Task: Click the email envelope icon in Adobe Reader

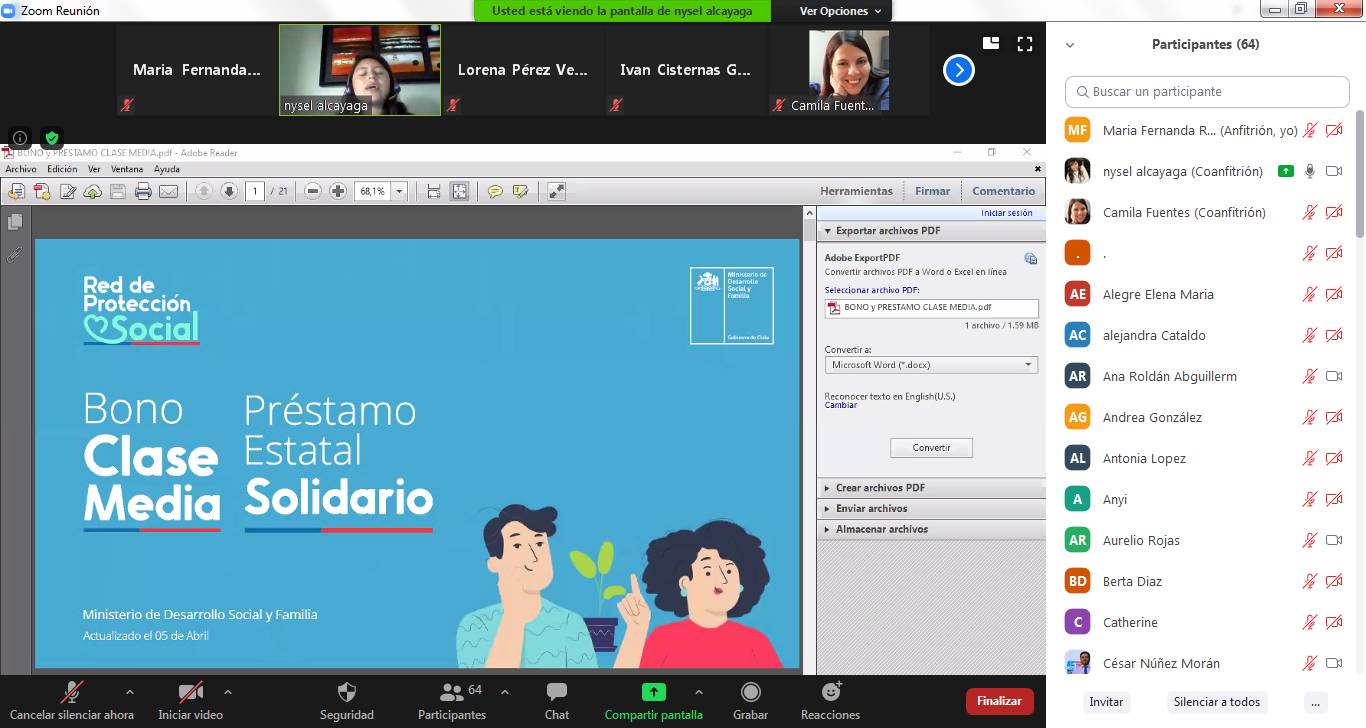Action: [168, 191]
